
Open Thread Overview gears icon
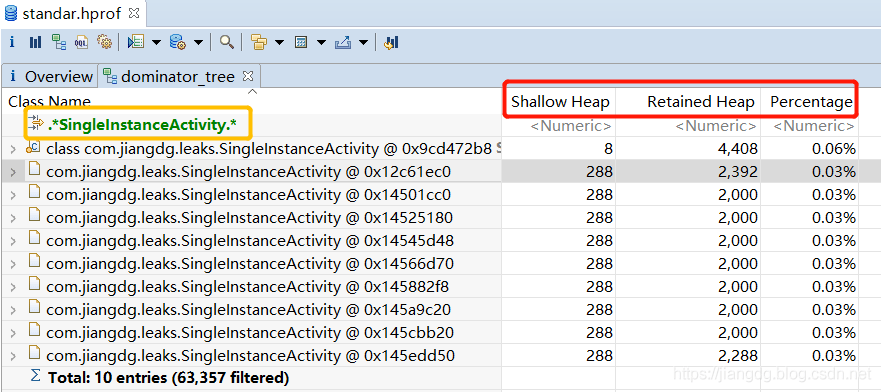[104, 42]
